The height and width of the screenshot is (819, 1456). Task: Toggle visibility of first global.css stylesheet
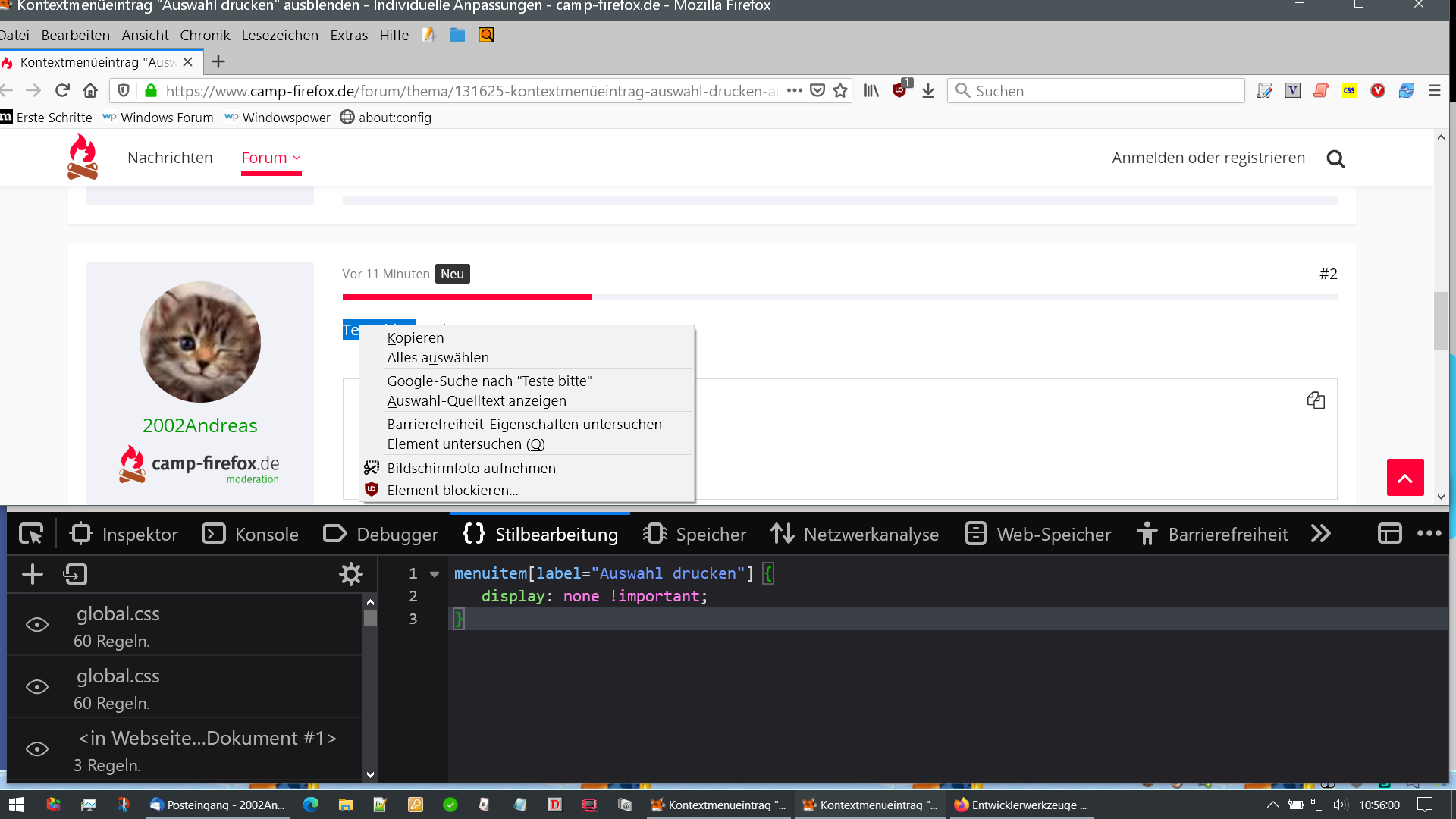coord(37,625)
